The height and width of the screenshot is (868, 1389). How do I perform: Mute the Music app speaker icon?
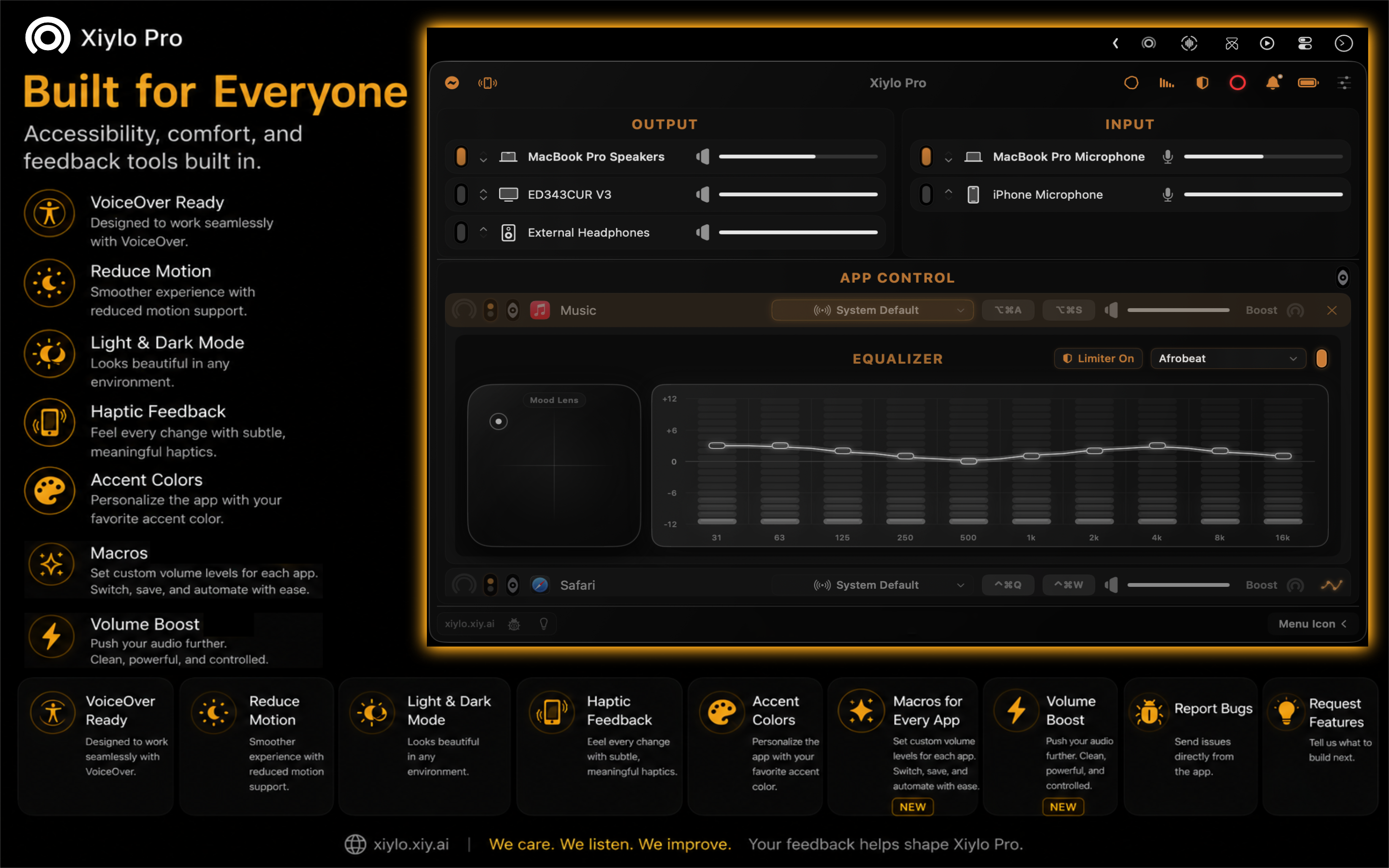[x=1112, y=310]
